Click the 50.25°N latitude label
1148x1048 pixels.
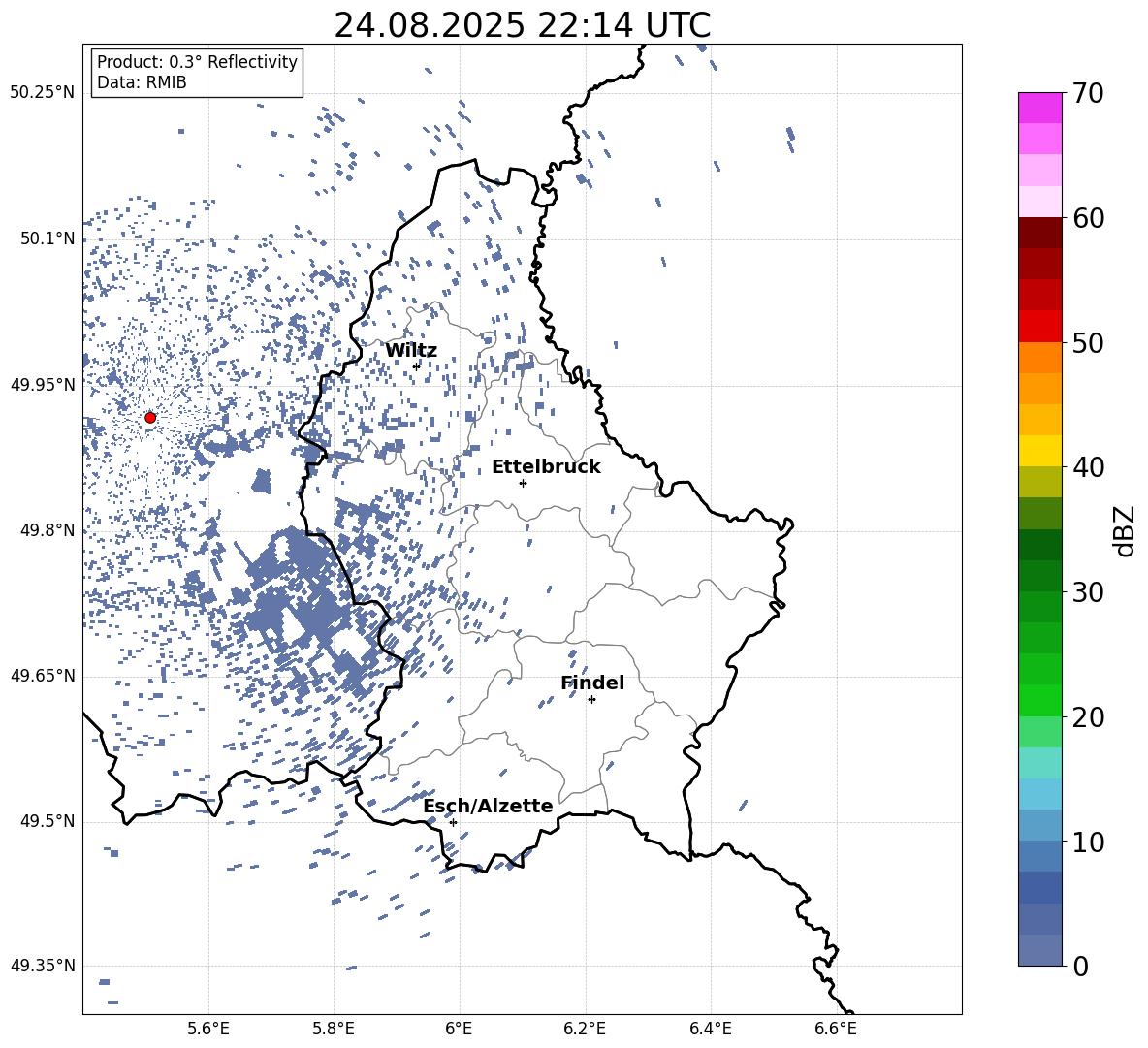pyautogui.click(x=43, y=93)
